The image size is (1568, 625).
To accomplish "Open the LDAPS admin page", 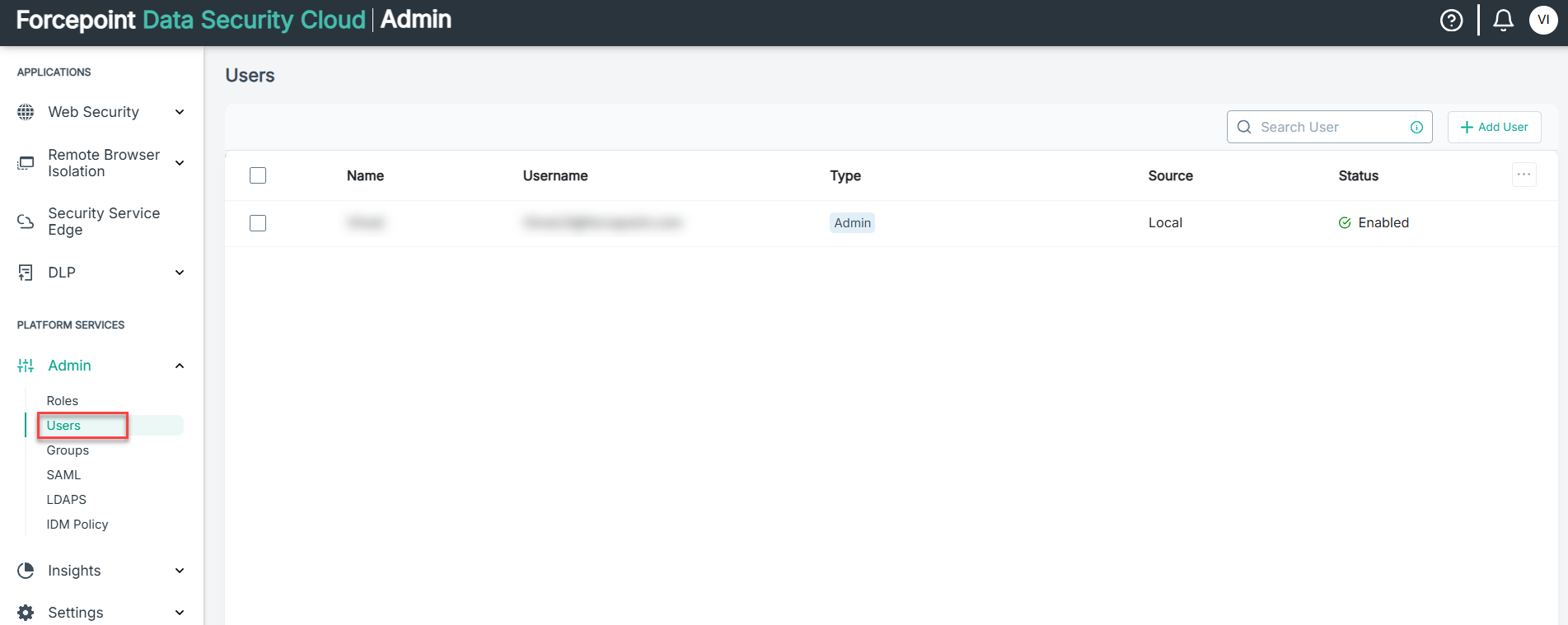I will pos(66,500).
